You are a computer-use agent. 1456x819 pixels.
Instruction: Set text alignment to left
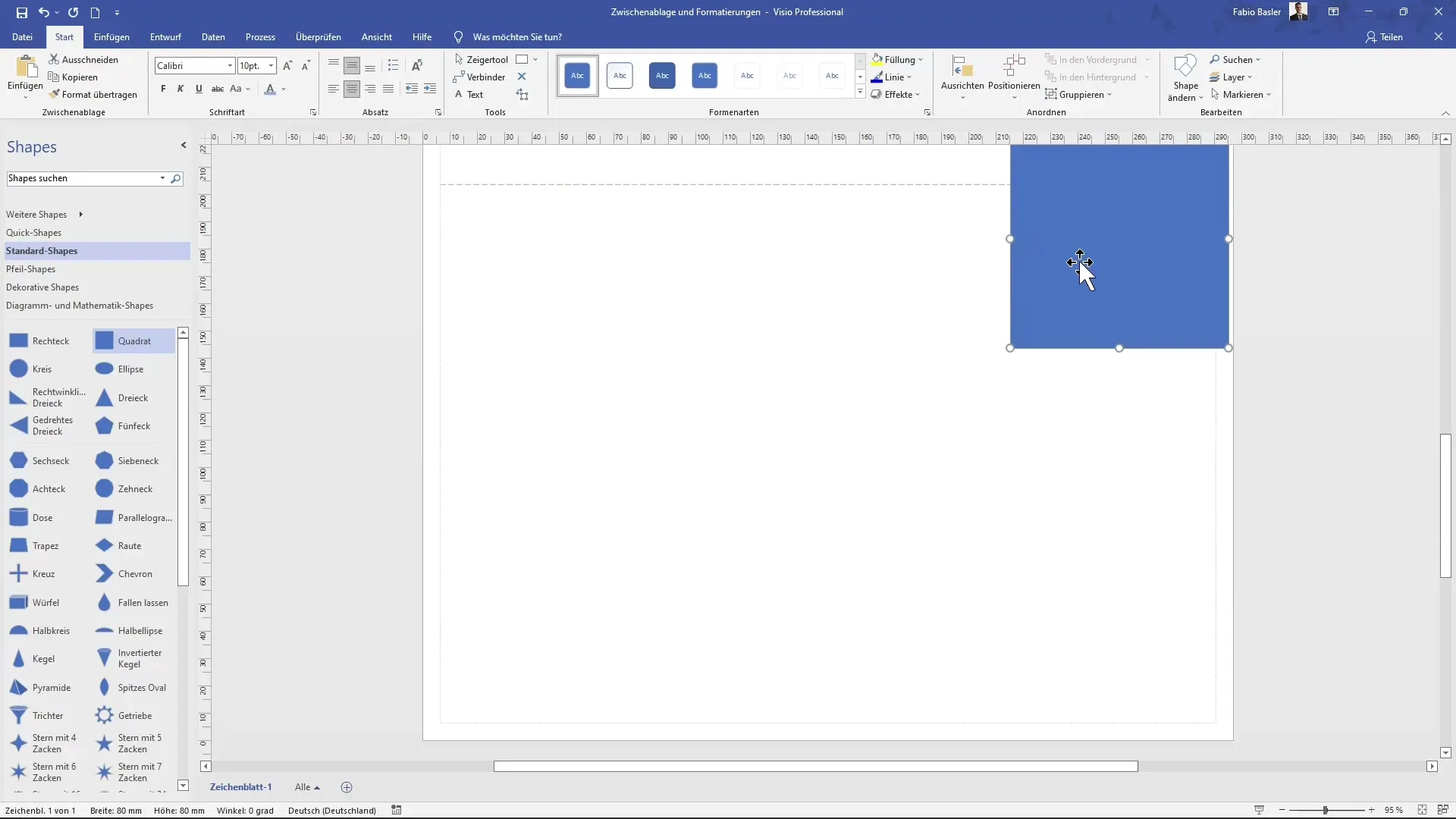click(334, 89)
